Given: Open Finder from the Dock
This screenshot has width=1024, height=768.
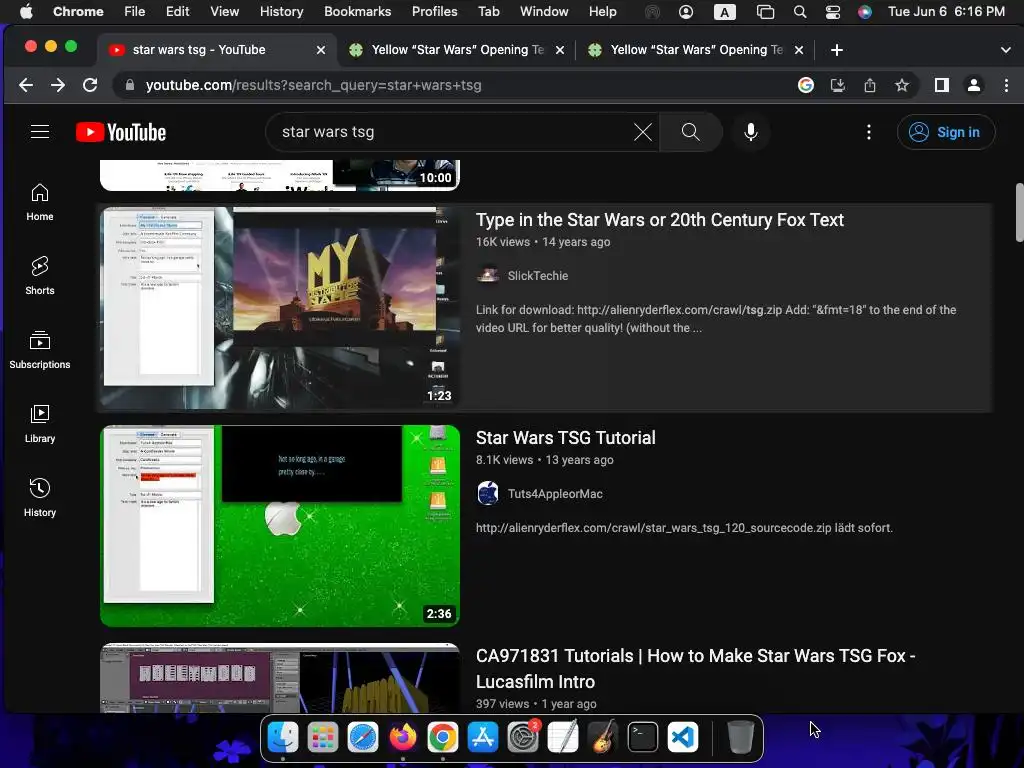Looking at the screenshot, I should tap(283, 737).
